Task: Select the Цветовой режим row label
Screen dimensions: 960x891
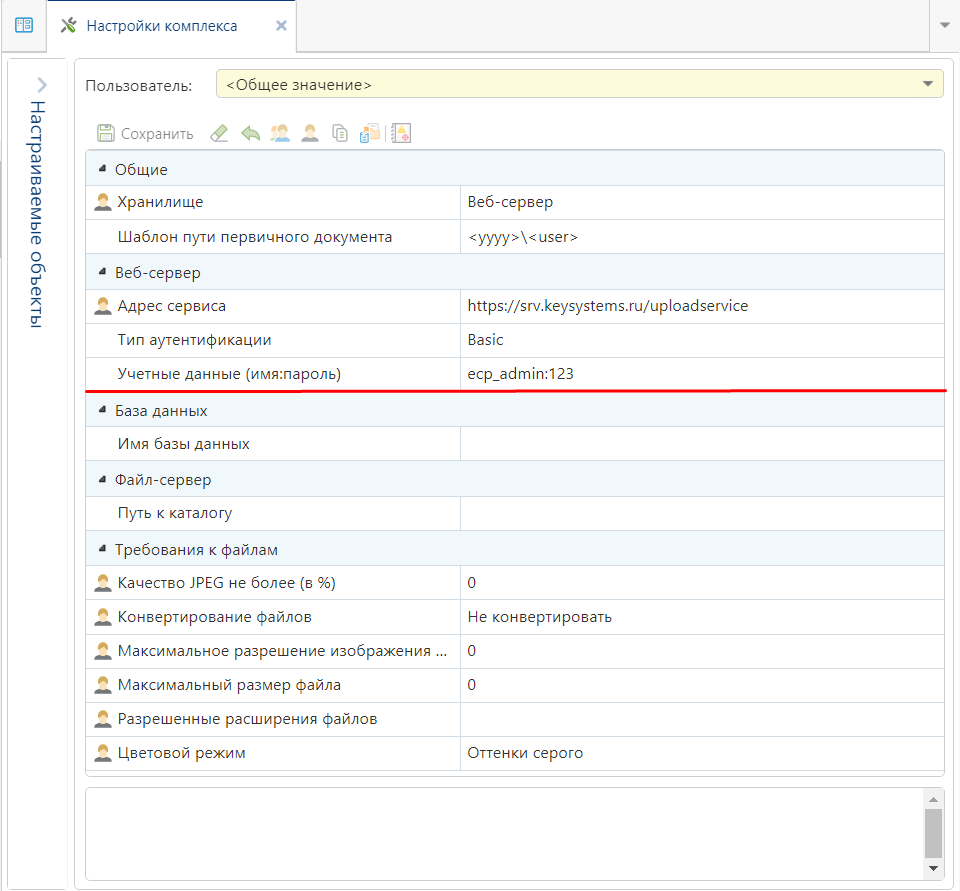Action: click(x=181, y=753)
